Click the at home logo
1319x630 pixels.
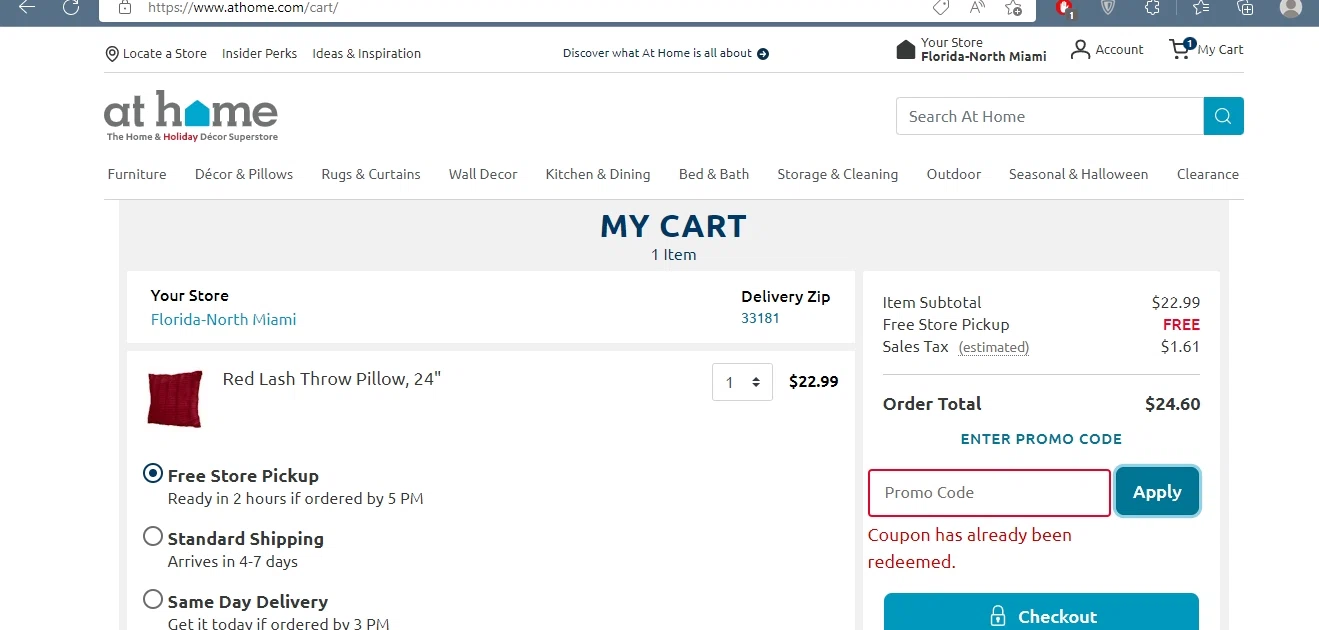[191, 116]
